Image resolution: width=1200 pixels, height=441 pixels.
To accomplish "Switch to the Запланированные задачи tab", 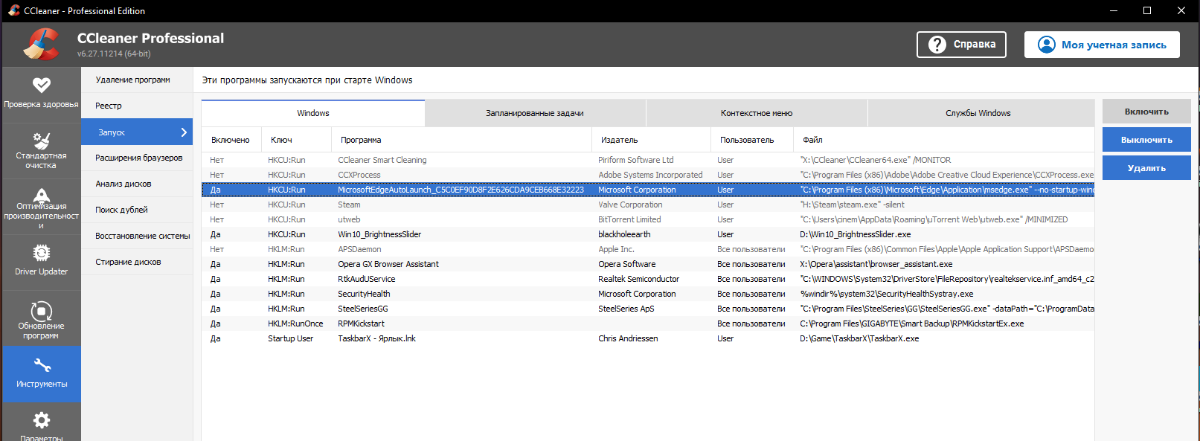I will click(x=535, y=113).
